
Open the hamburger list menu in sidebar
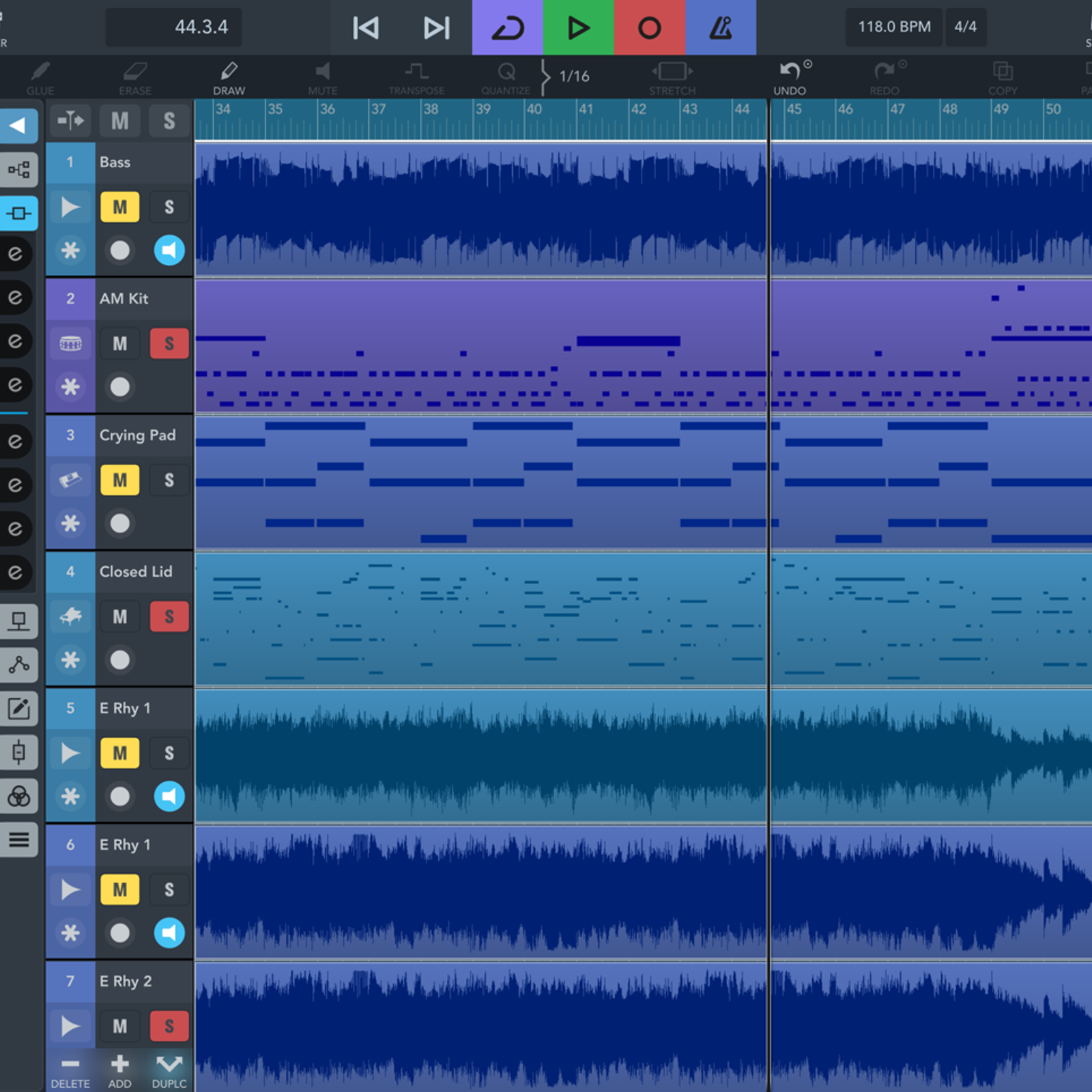(18, 839)
